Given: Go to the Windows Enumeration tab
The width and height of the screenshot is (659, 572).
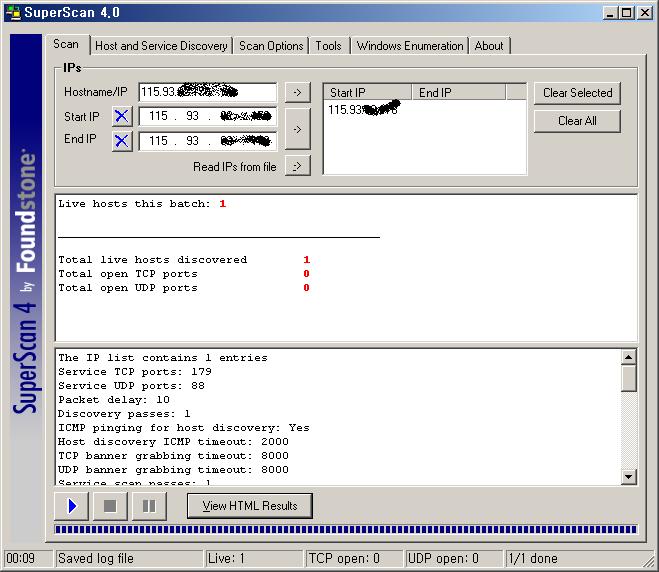Looking at the screenshot, I should (410, 46).
